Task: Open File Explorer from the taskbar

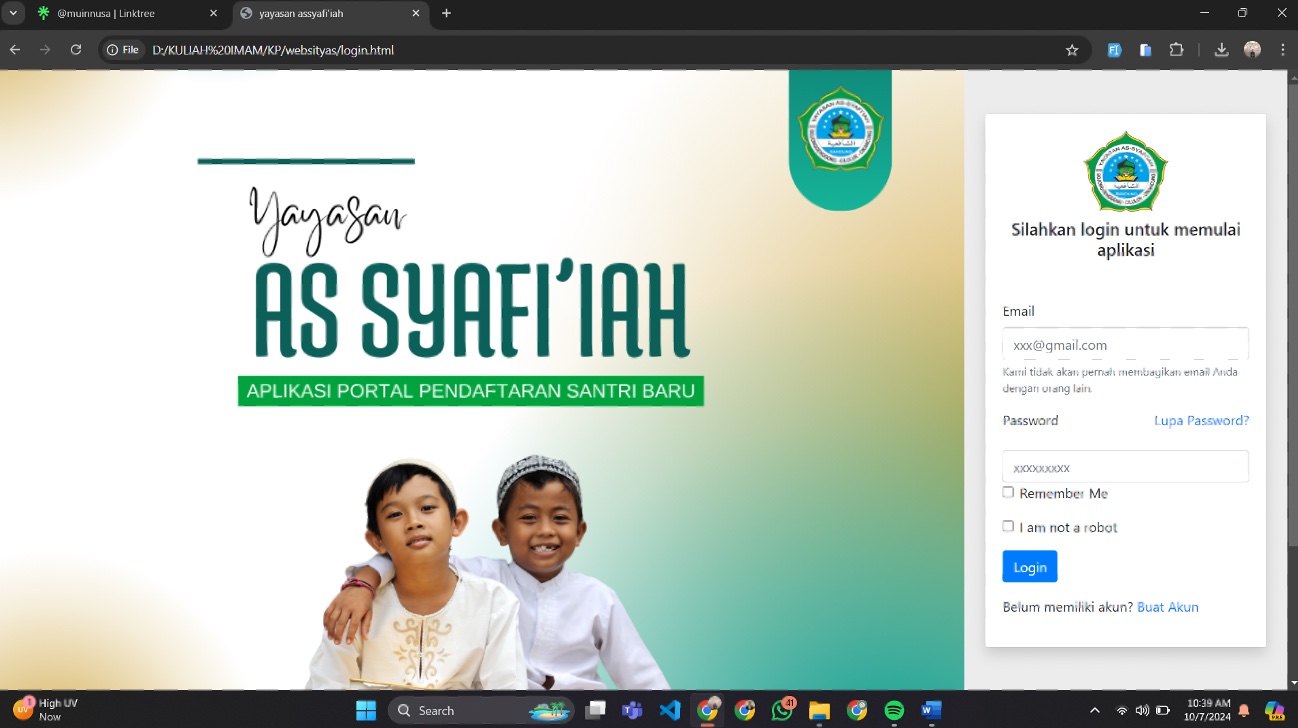Action: point(820,711)
